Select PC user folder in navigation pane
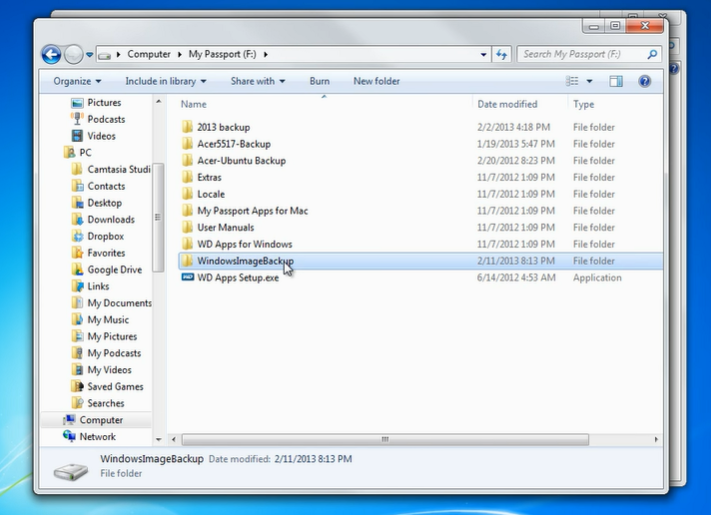Viewport: 711px width, 515px height. coord(85,153)
